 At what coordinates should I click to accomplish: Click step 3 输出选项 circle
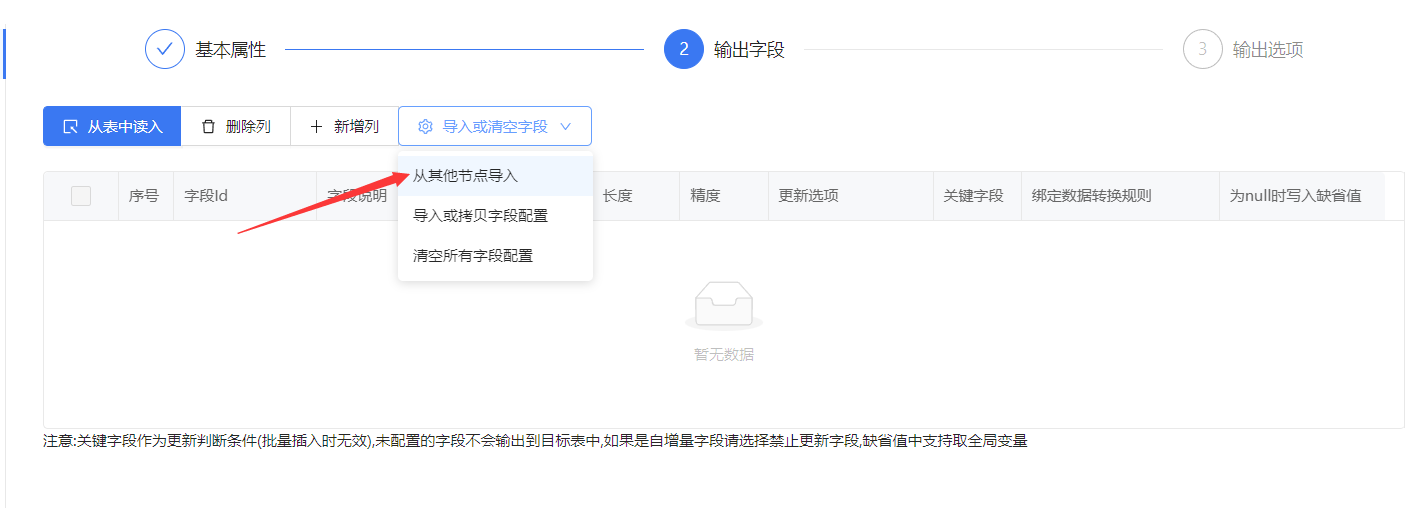pyautogui.click(x=1203, y=49)
